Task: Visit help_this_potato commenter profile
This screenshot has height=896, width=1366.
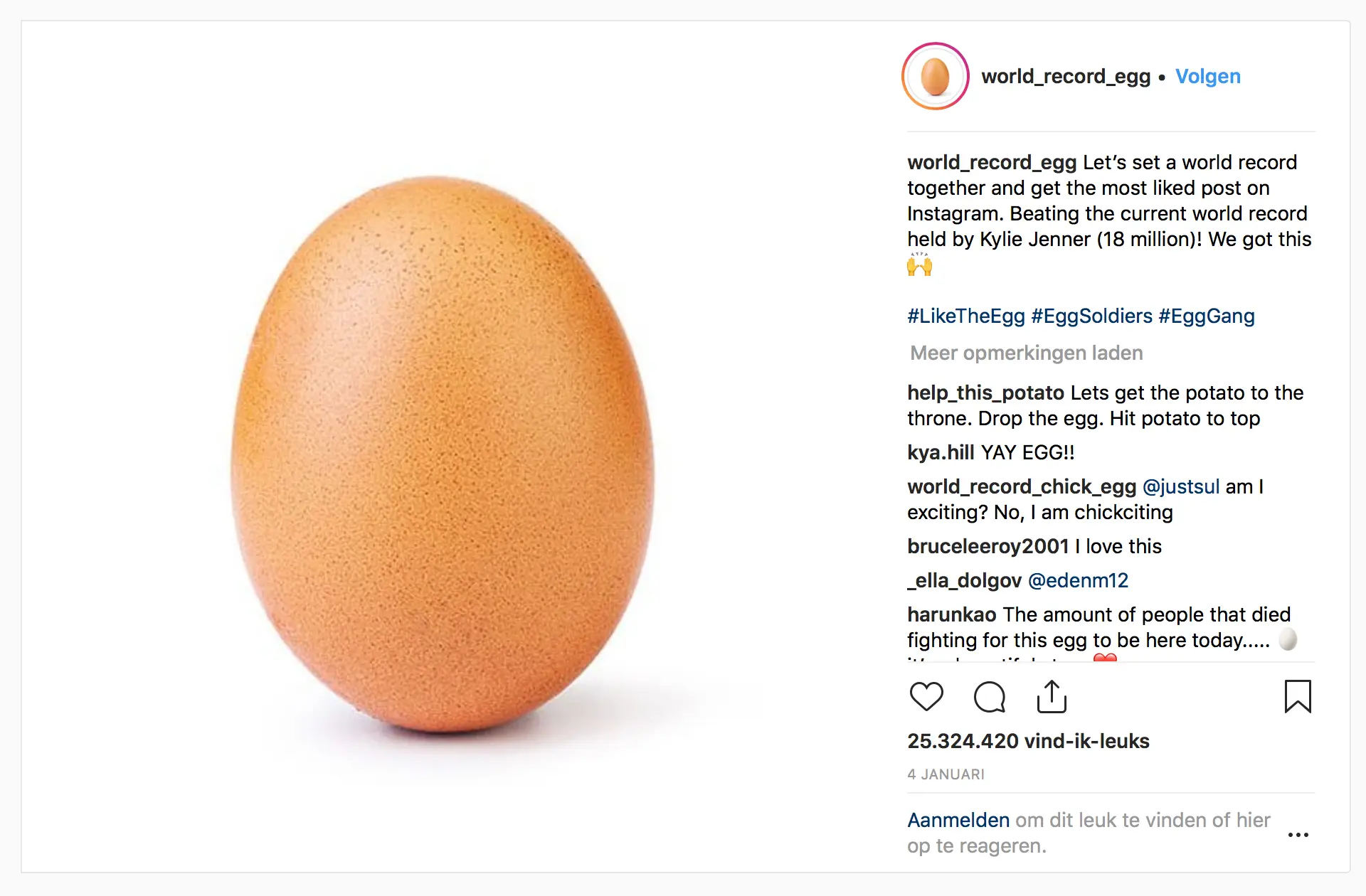Action: click(x=985, y=393)
